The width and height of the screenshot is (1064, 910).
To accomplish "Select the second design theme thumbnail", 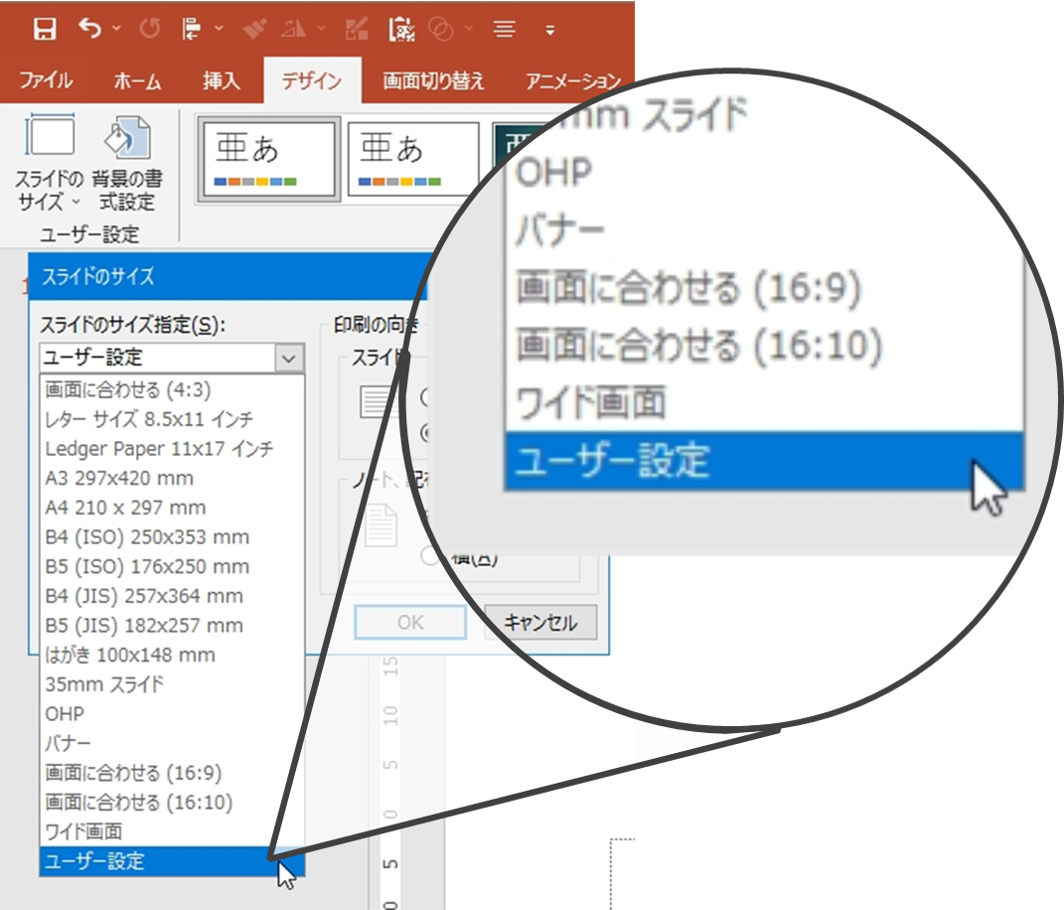I will tap(413, 160).
